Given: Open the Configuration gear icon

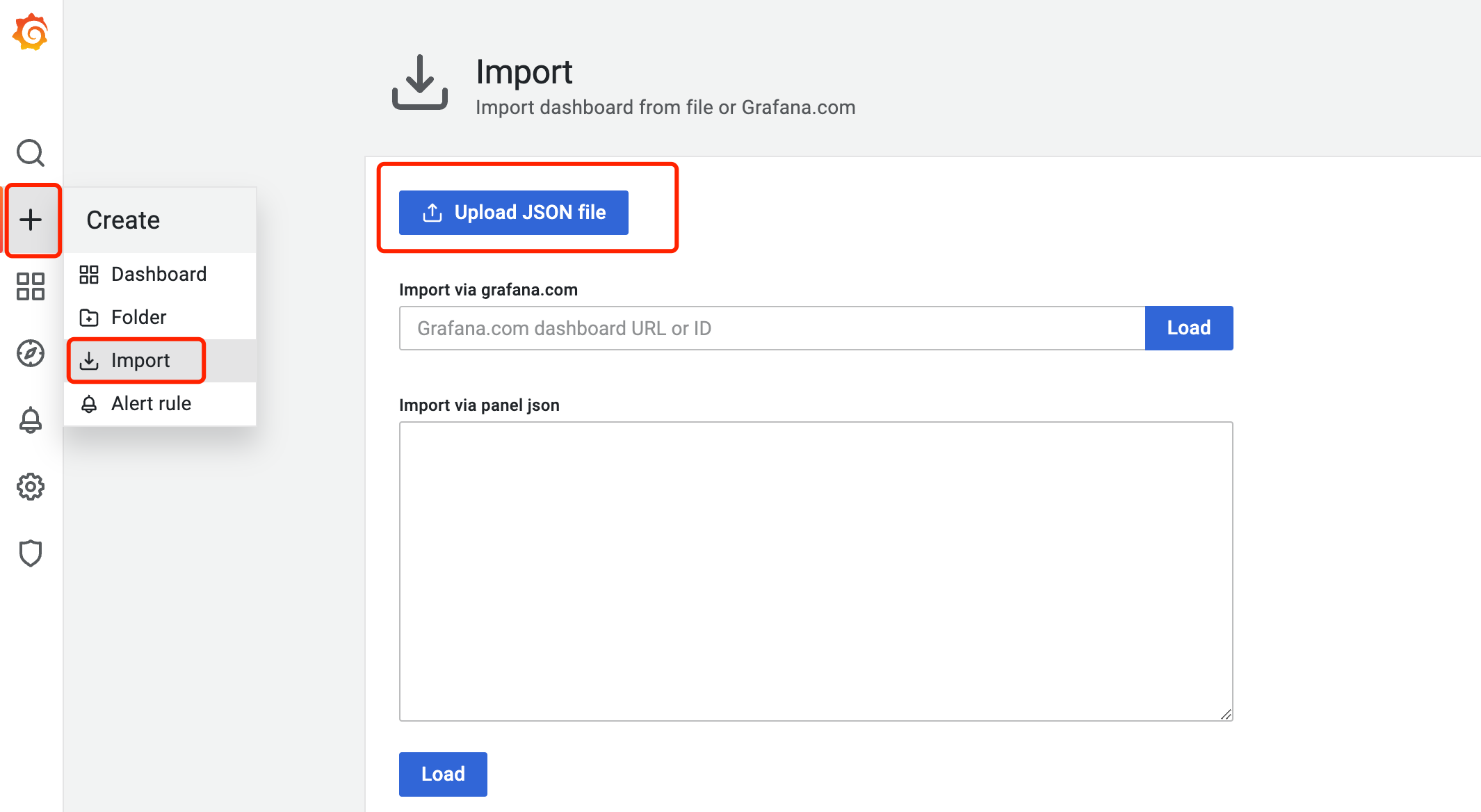Looking at the screenshot, I should tap(31, 487).
